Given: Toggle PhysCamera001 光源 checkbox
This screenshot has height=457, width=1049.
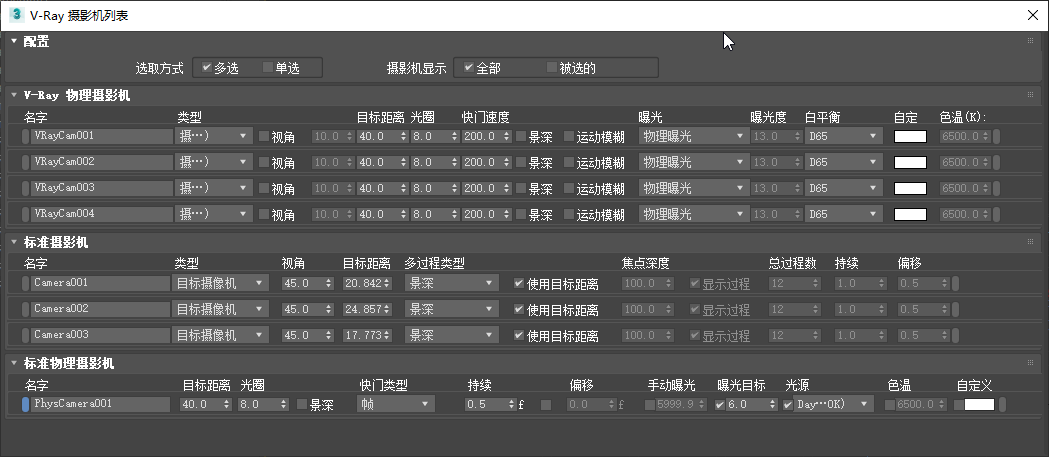Looking at the screenshot, I should pos(787,404).
